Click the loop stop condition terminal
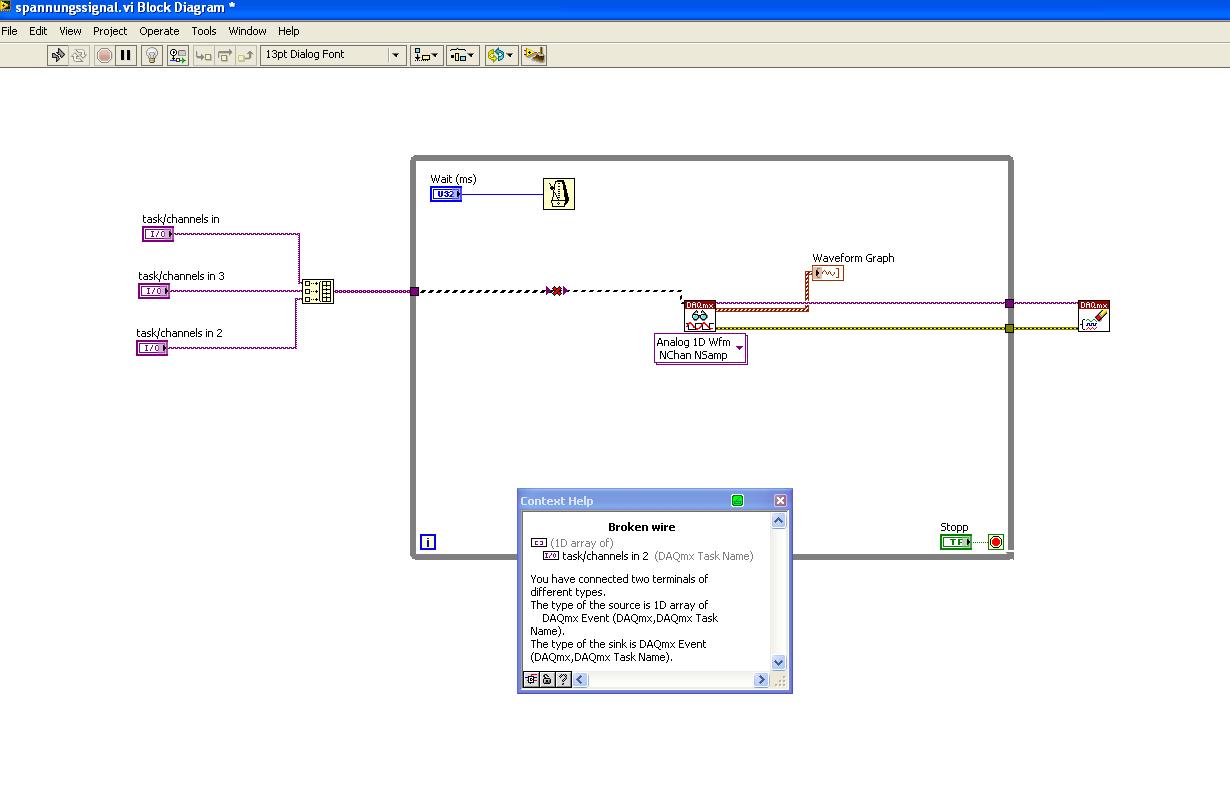Screen dimensions: 1230x801 (x=996, y=542)
